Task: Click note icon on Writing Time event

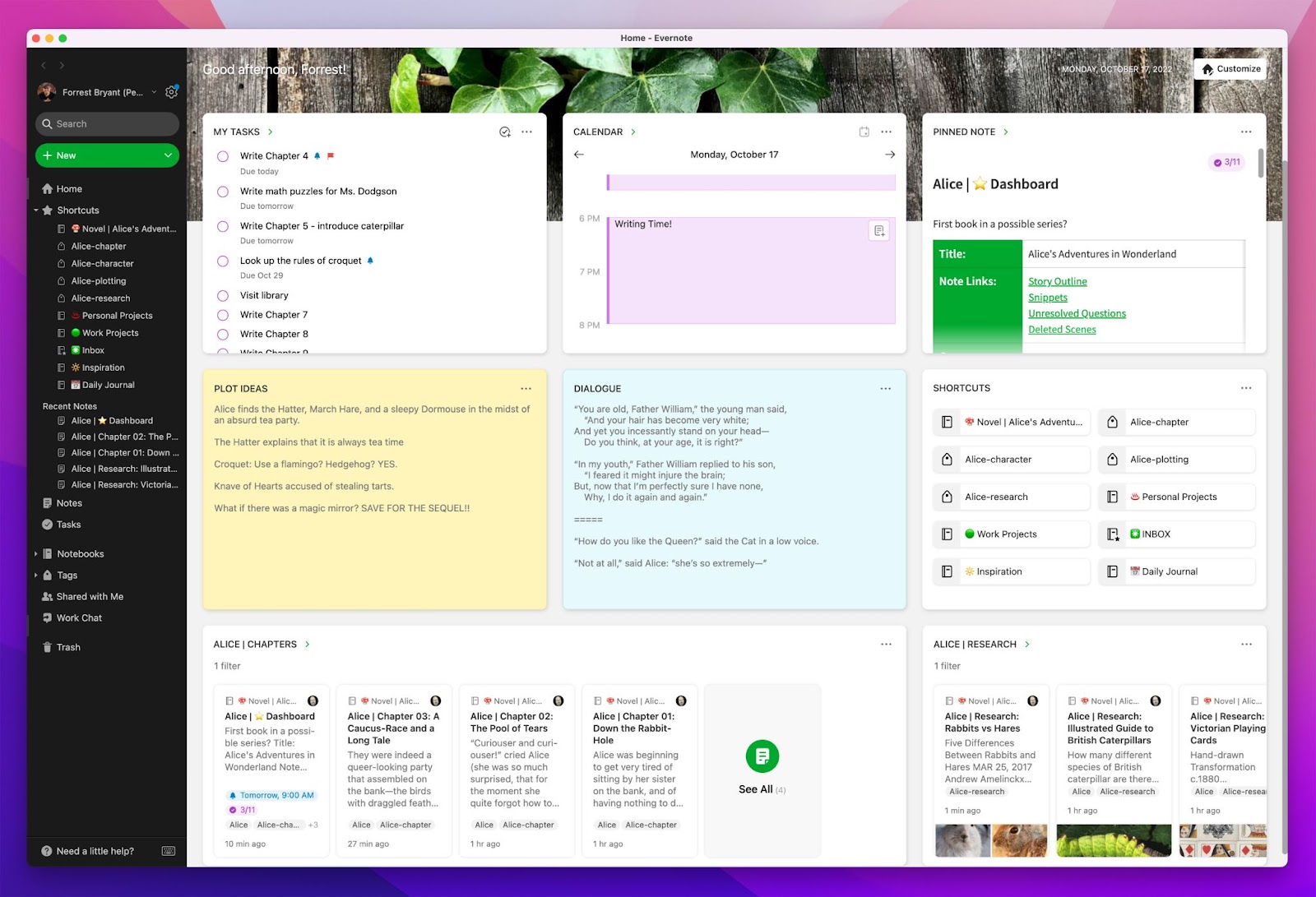Action: (879, 231)
